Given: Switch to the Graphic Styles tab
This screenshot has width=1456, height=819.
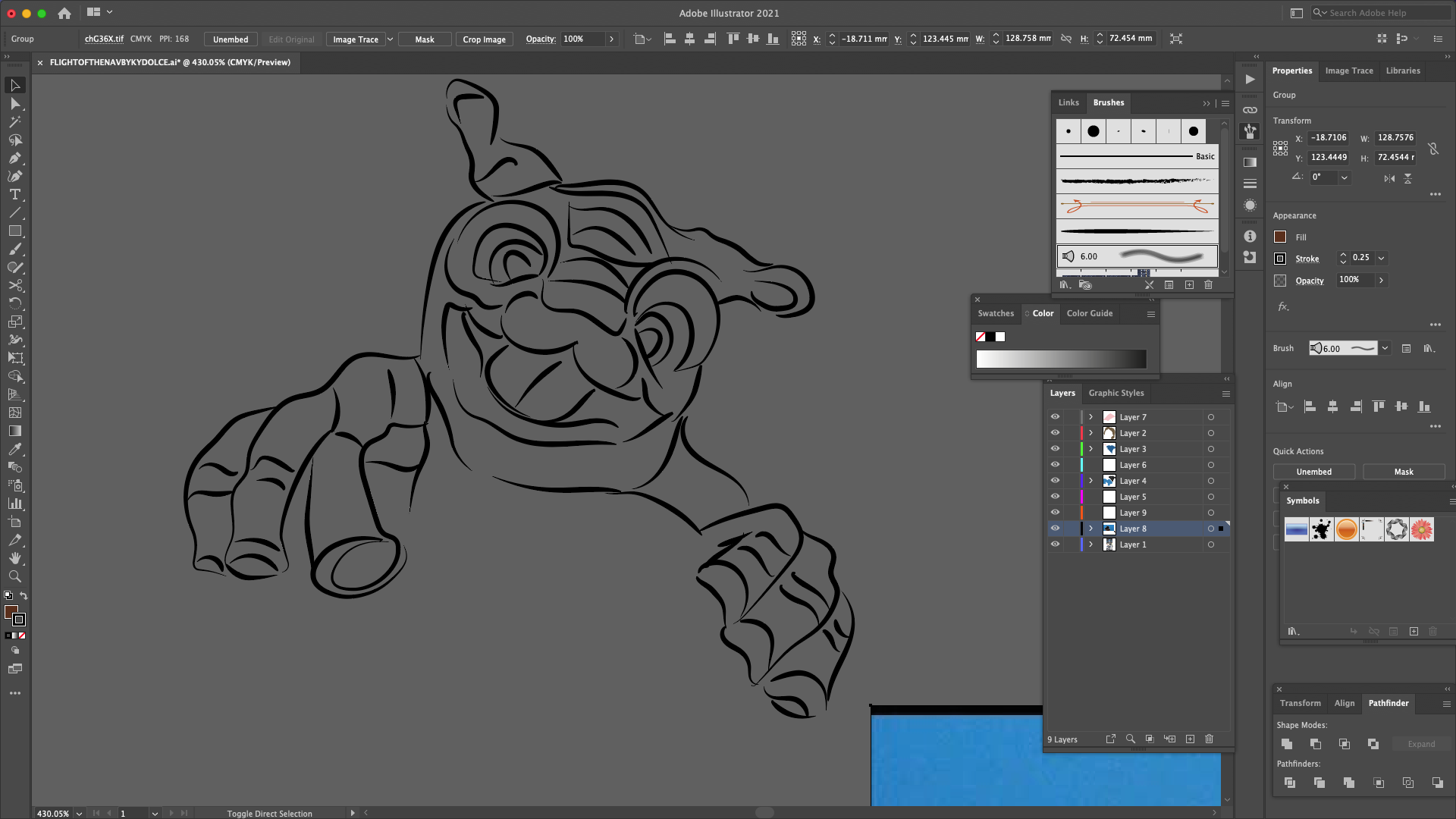Looking at the screenshot, I should (1116, 393).
